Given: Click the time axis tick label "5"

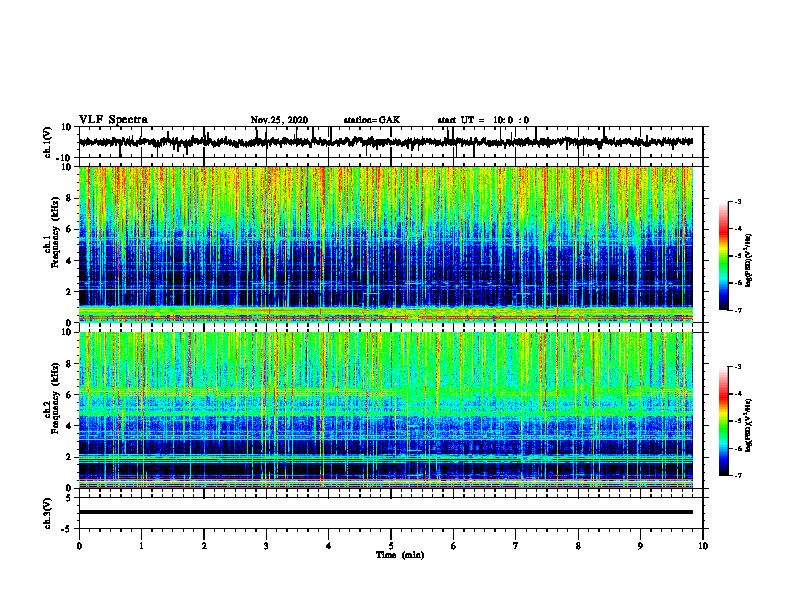Looking at the screenshot, I should (x=391, y=546).
